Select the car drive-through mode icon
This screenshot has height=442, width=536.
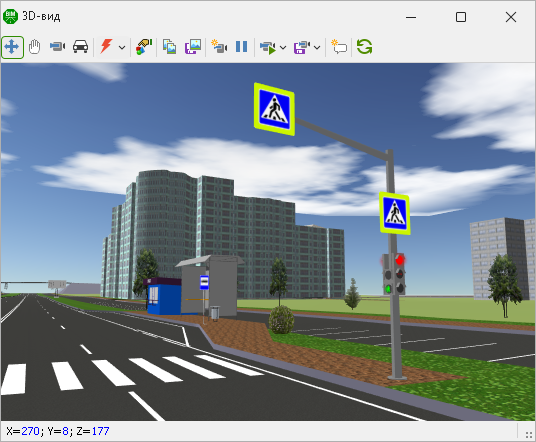[80, 46]
